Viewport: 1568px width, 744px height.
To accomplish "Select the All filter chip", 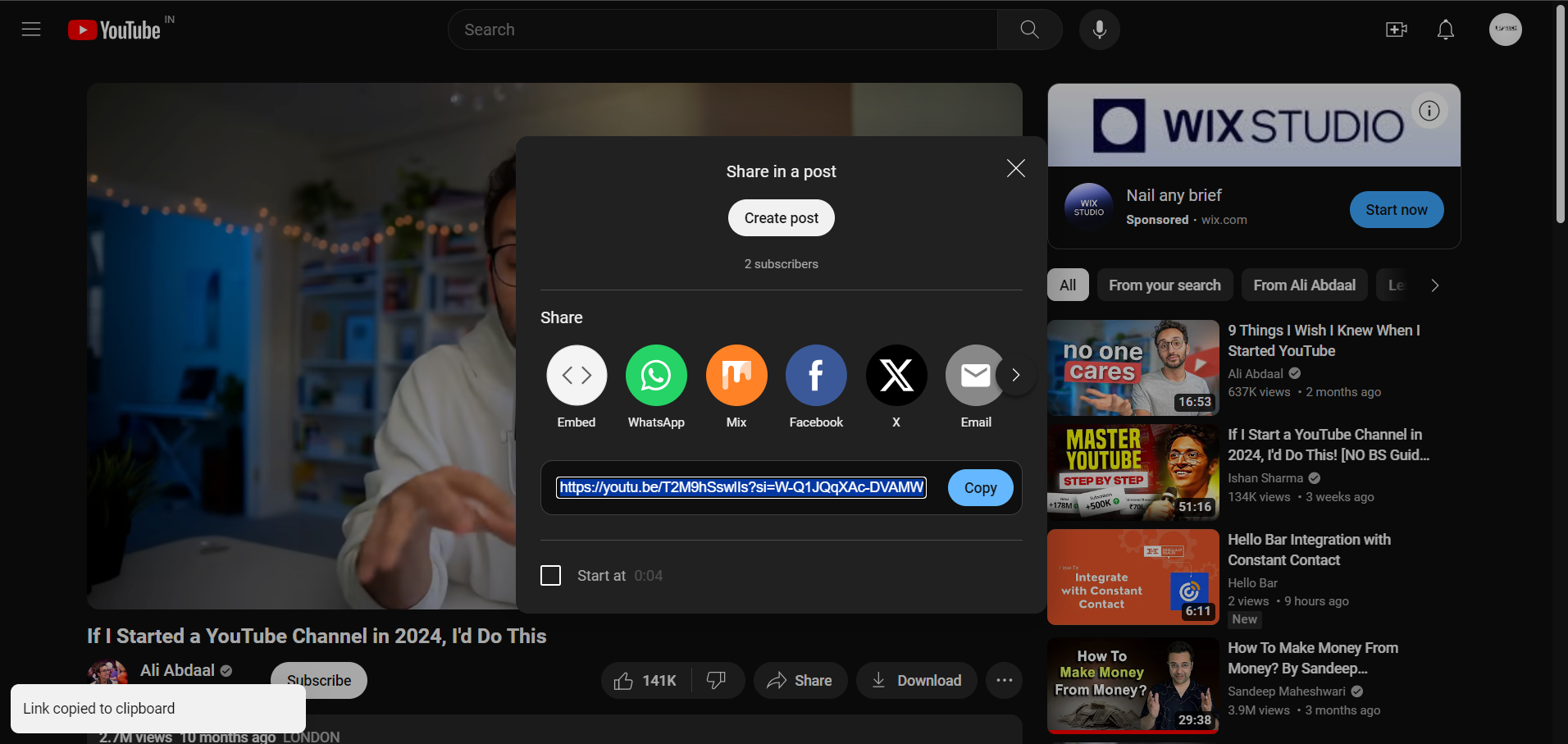I will click(1068, 285).
